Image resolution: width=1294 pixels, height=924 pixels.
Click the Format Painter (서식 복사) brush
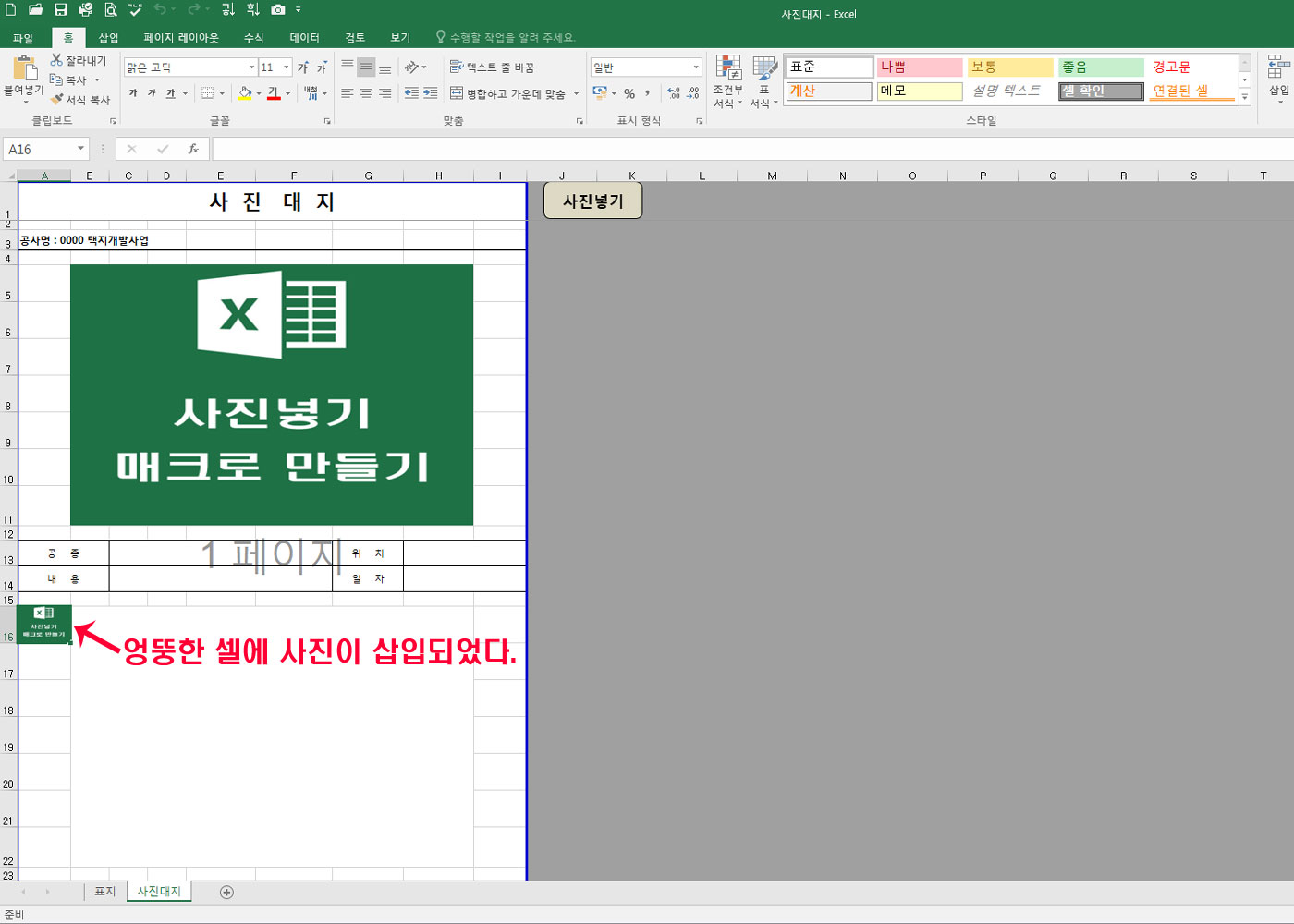pos(79,100)
